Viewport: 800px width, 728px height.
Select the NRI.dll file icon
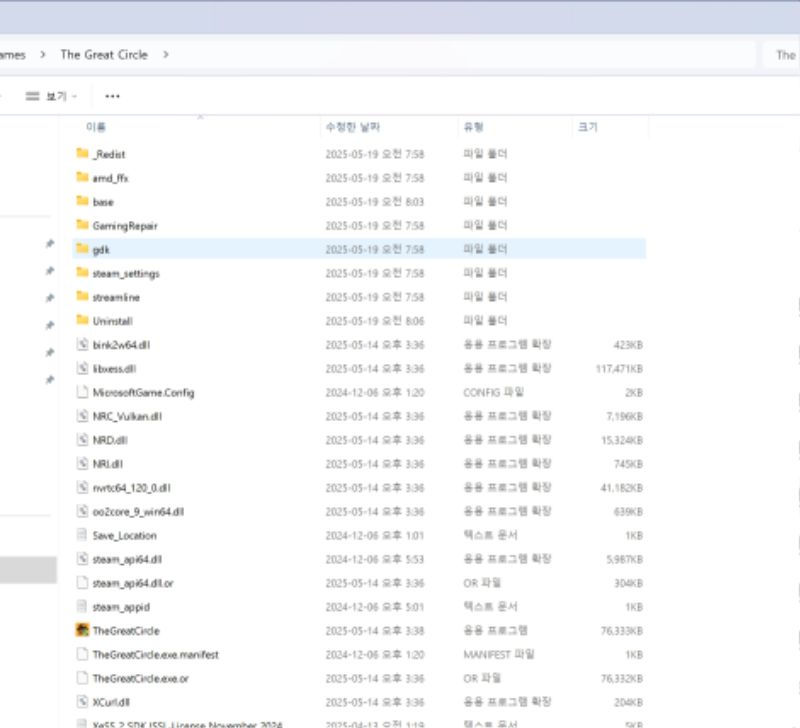82,464
